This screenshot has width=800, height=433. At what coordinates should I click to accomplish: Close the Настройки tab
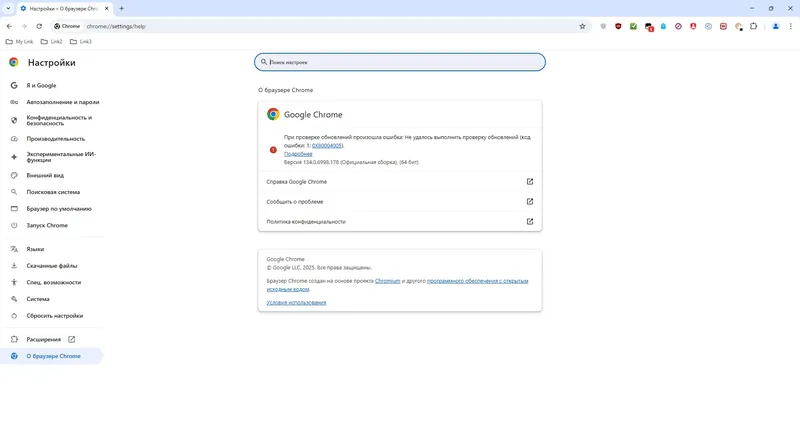pos(106,9)
